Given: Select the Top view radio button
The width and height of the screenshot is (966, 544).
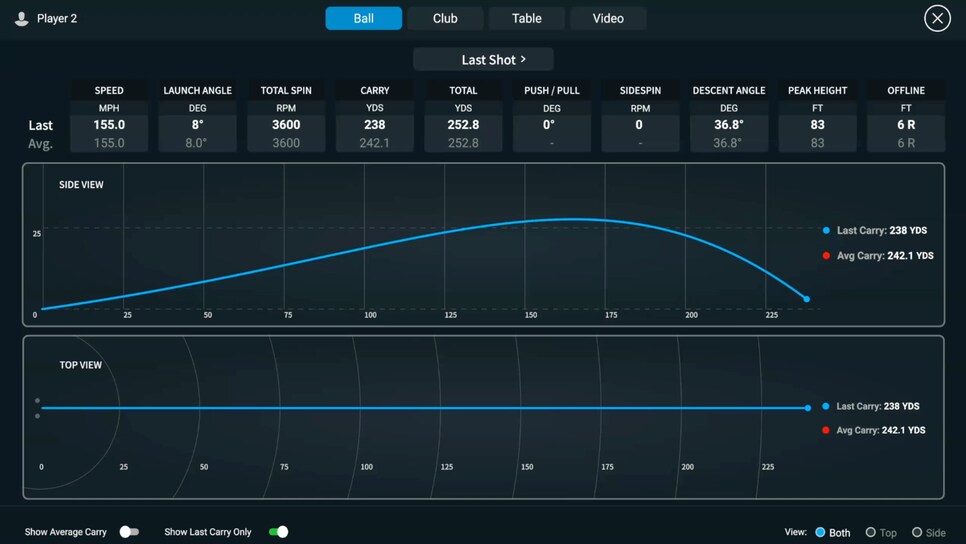Looking at the screenshot, I should [x=871, y=532].
